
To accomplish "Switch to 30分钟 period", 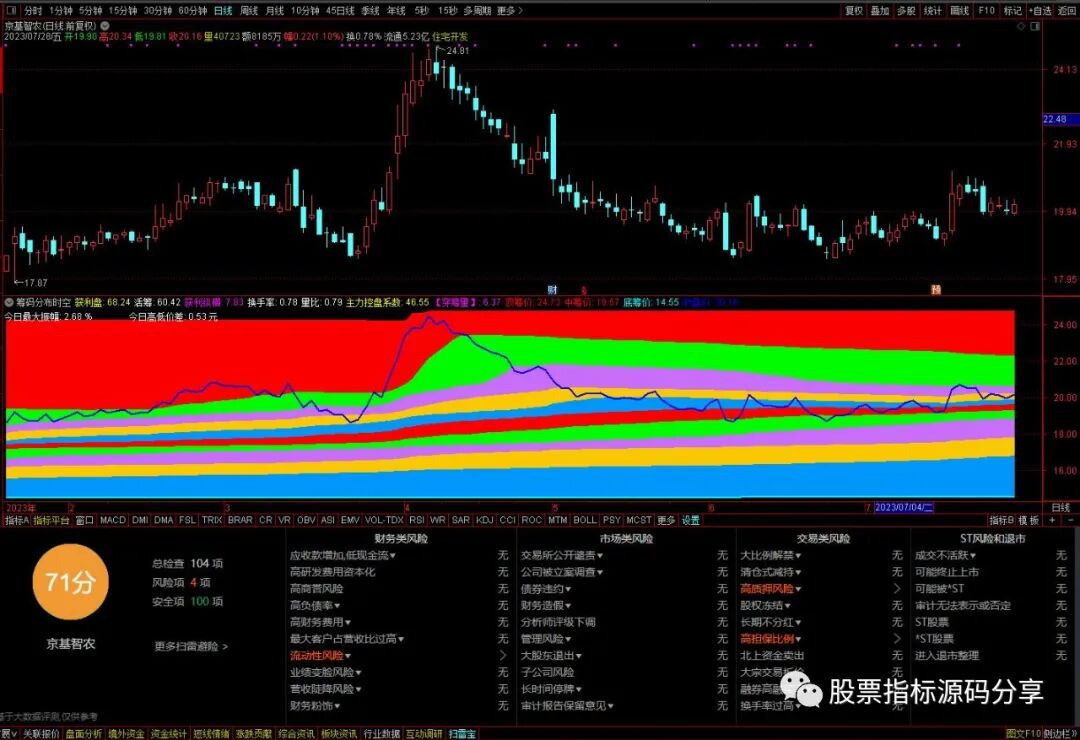I will [157, 10].
